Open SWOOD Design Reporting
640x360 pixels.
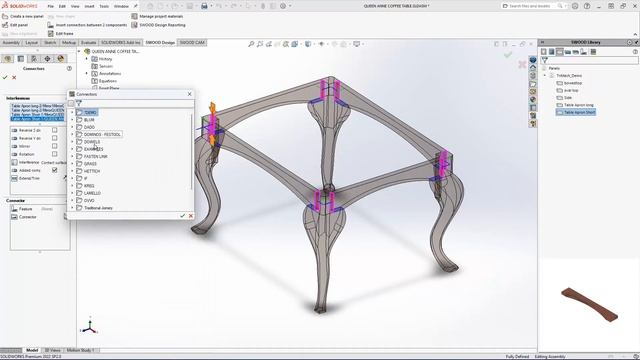158,25
